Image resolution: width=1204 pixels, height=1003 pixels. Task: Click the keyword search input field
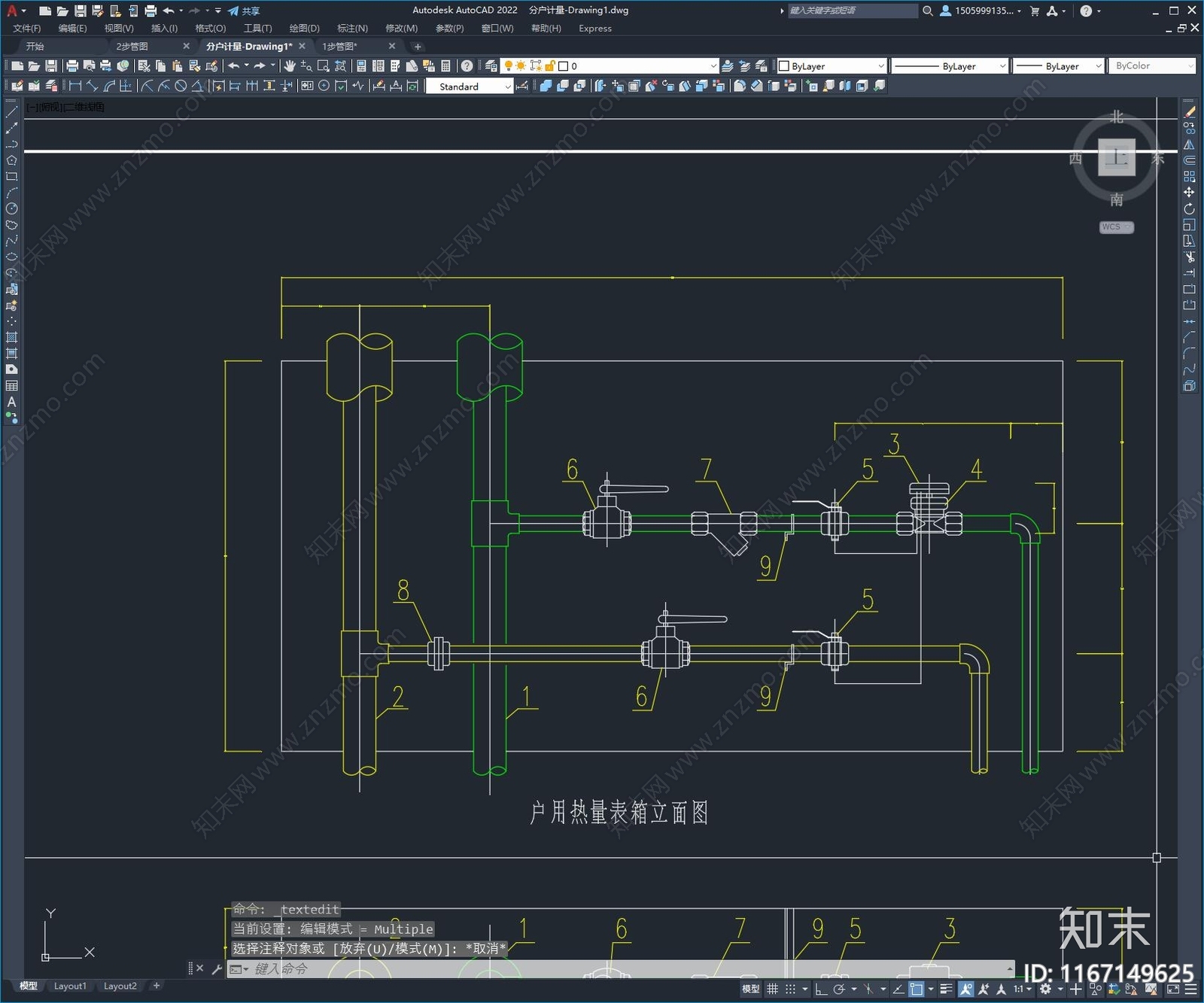pyautogui.click(x=852, y=11)
